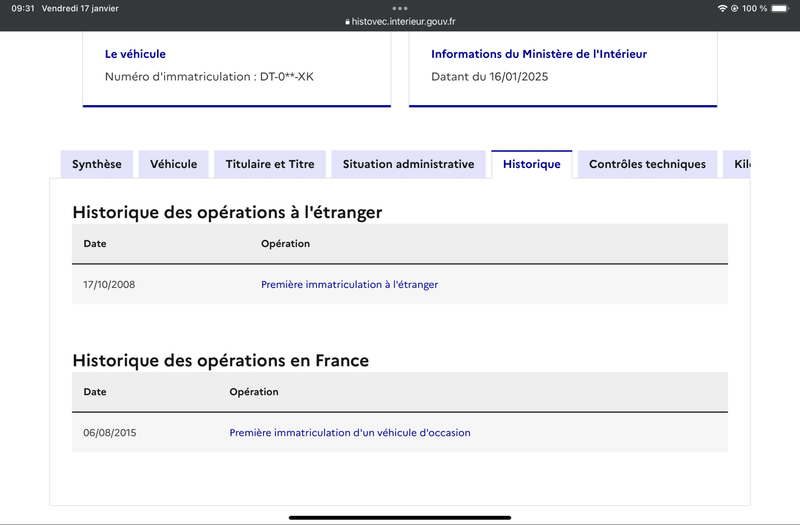800x525 pixels.
Task: Click Première immatriculation d'un véhicule d'occasion link
Action: 350,432
